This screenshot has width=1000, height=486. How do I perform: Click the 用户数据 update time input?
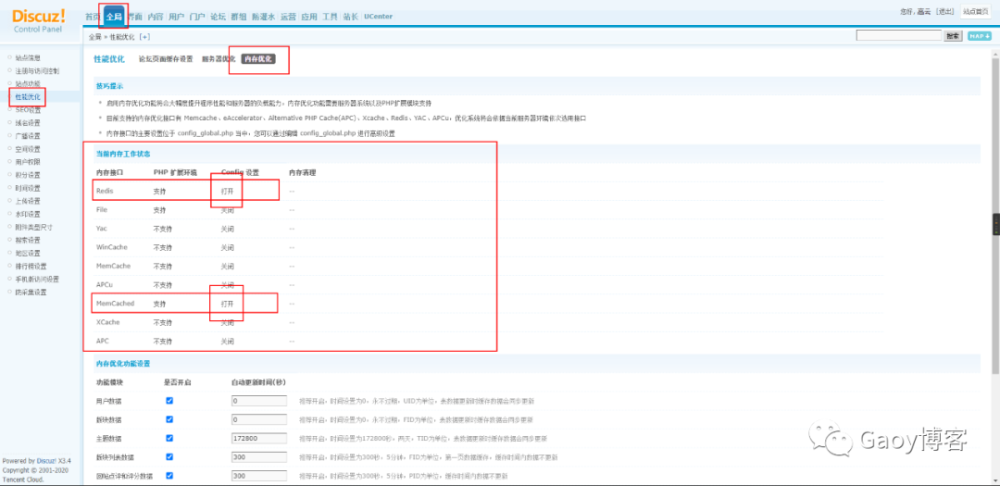tap(258, 401)
